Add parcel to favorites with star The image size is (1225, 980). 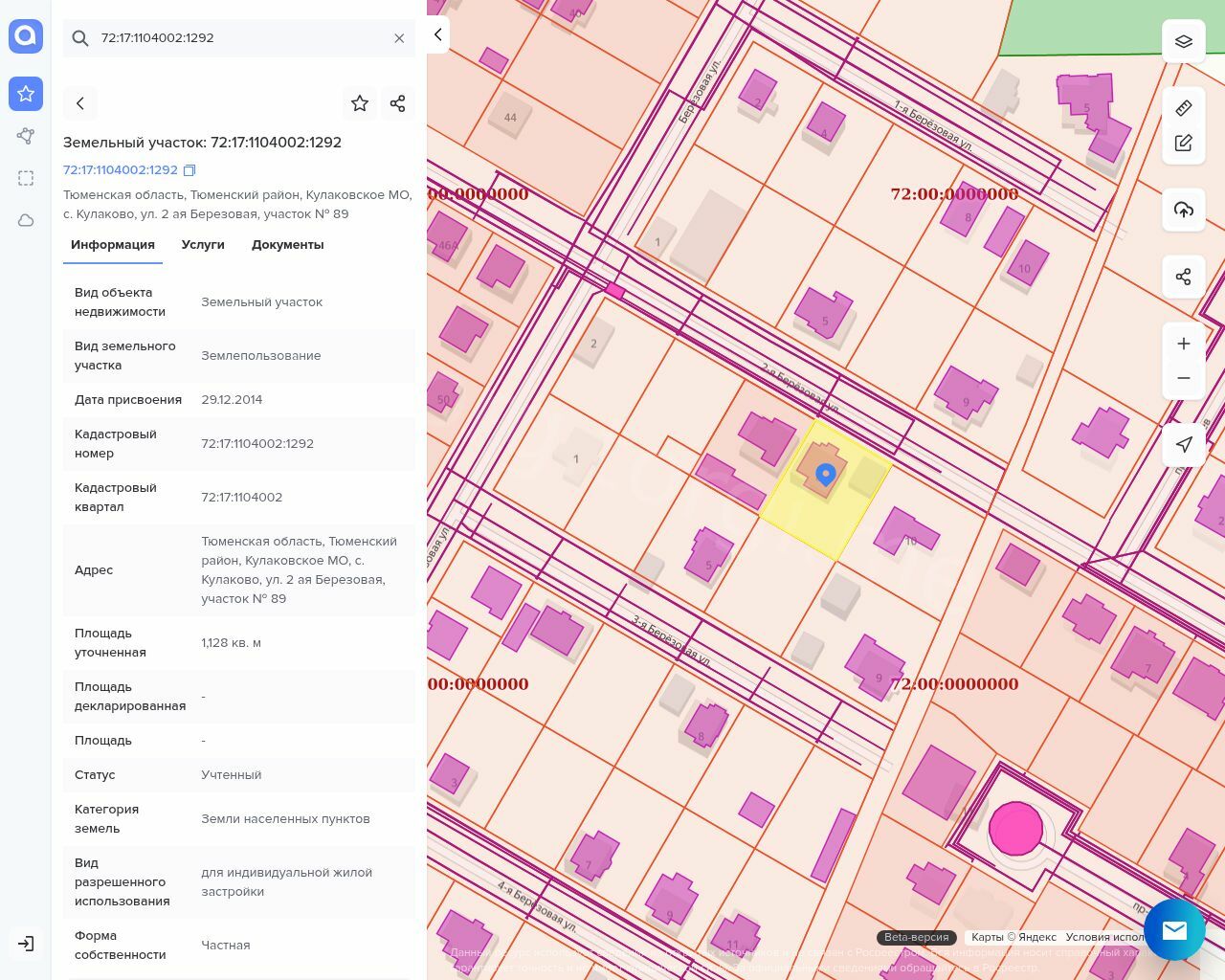[x=360, y=103]
